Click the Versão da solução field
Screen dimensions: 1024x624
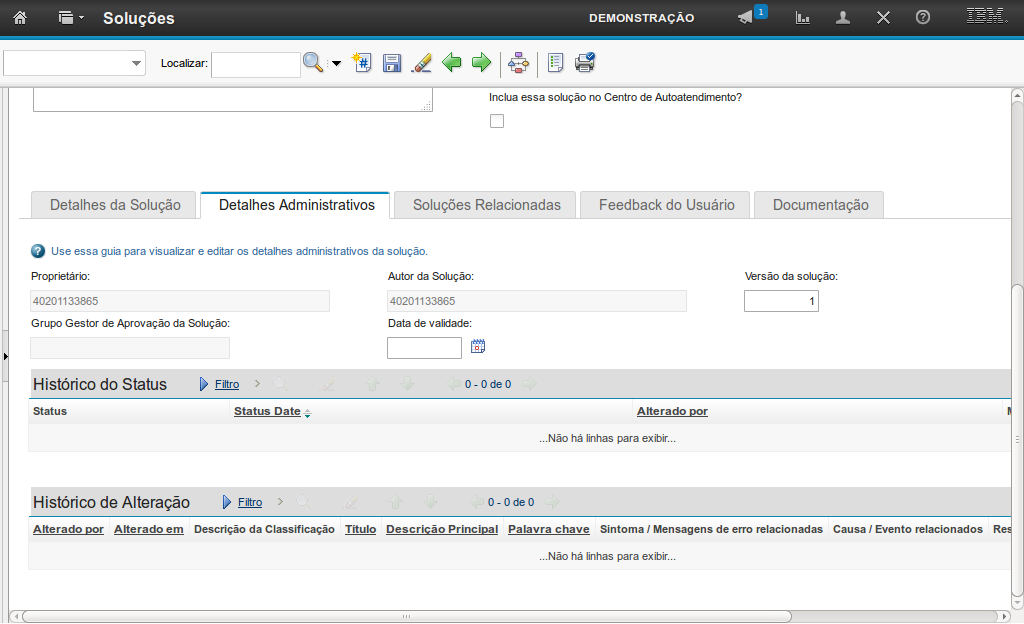tap(781, 301)
